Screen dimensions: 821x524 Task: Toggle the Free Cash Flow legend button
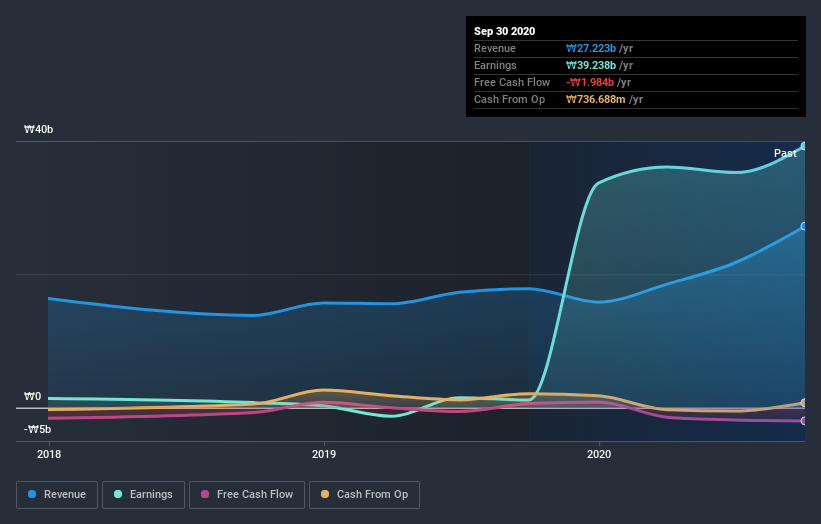click(x=247, y=495)
